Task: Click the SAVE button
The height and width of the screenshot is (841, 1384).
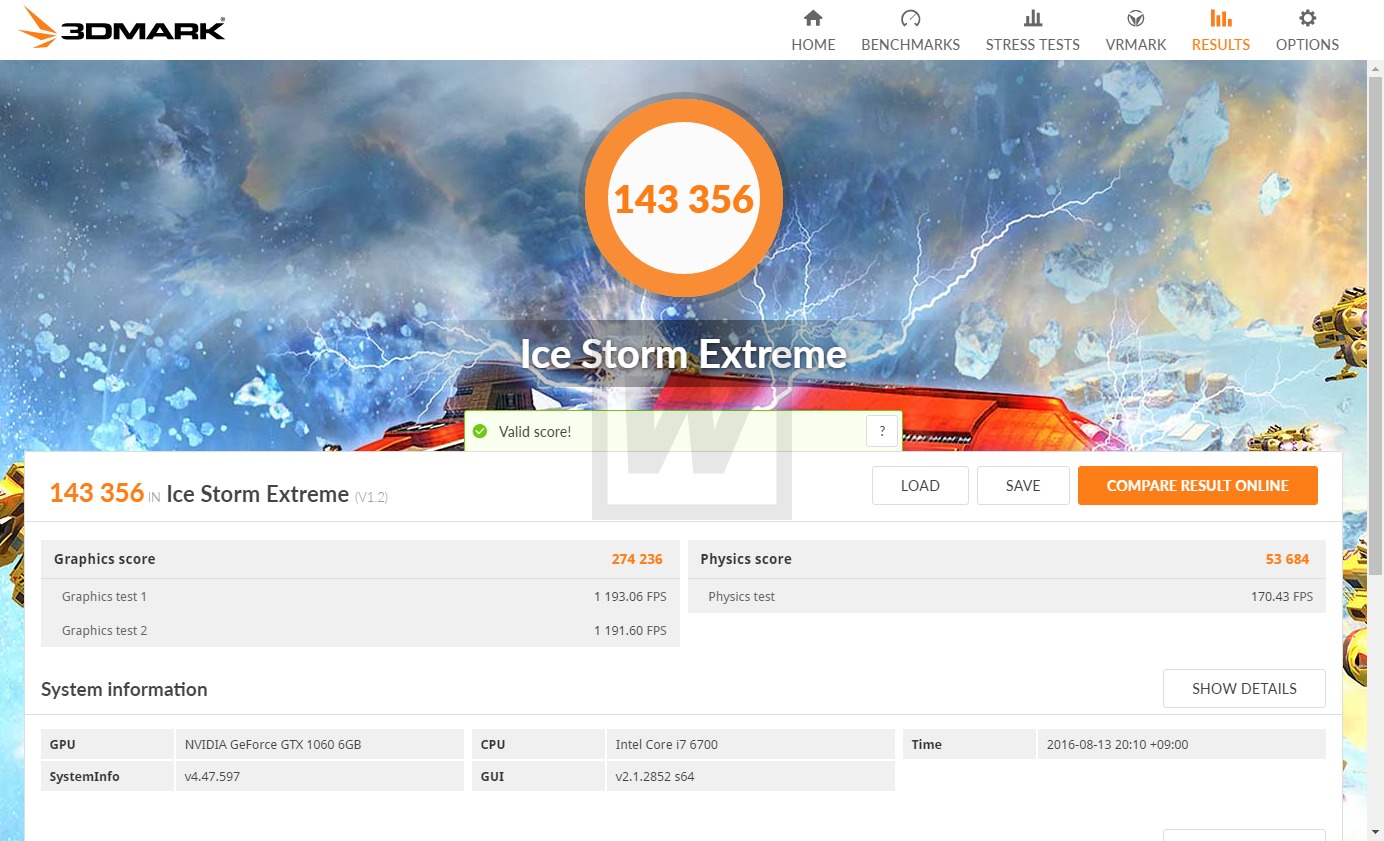Action: pyautogui.click(x=1023, y=486)
